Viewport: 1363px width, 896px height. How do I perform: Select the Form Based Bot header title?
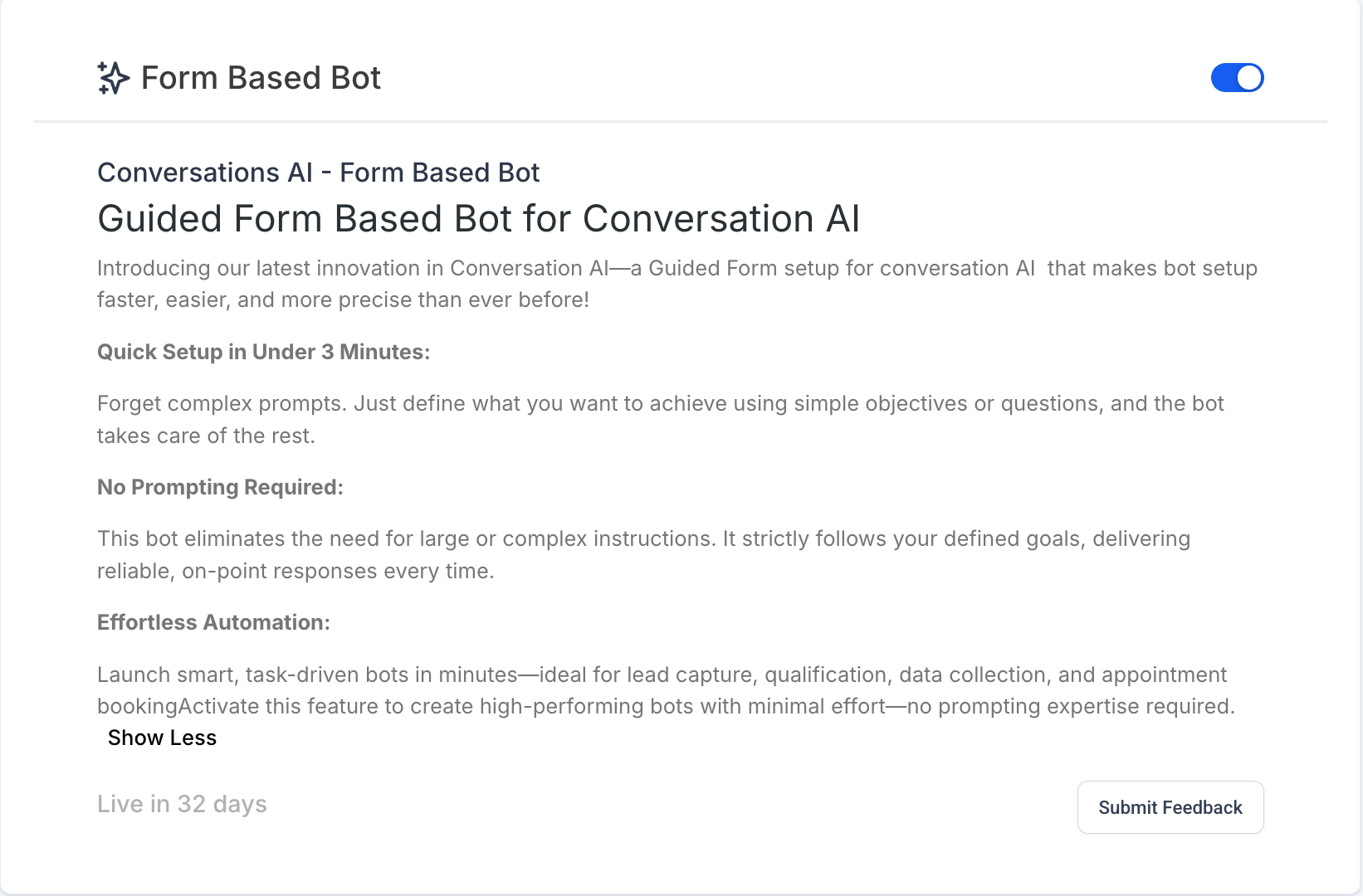(261, 78)
